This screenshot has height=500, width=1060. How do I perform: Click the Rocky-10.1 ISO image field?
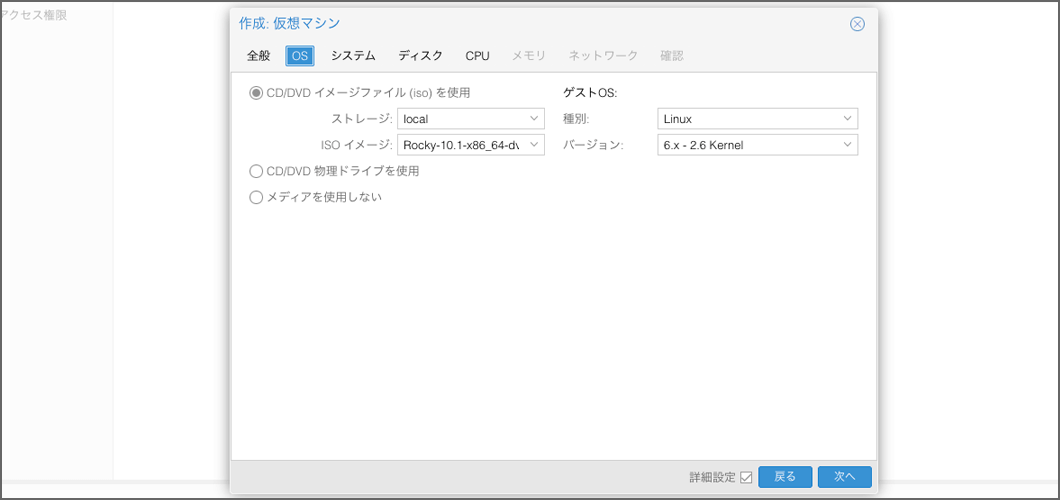461,145
